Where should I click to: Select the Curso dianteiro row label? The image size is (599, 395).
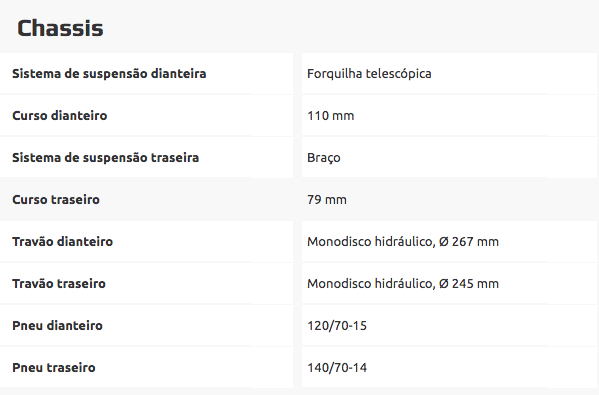[x=60, y=115]
